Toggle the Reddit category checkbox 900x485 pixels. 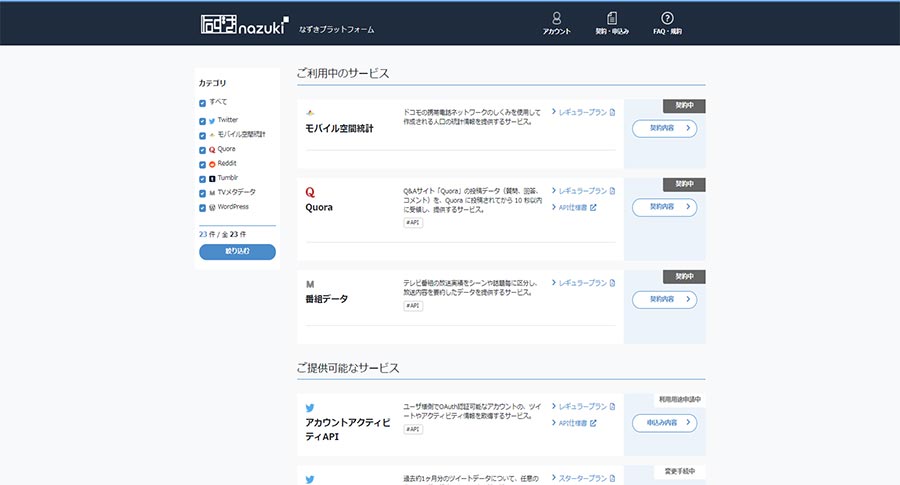click(x=203, y=164)
